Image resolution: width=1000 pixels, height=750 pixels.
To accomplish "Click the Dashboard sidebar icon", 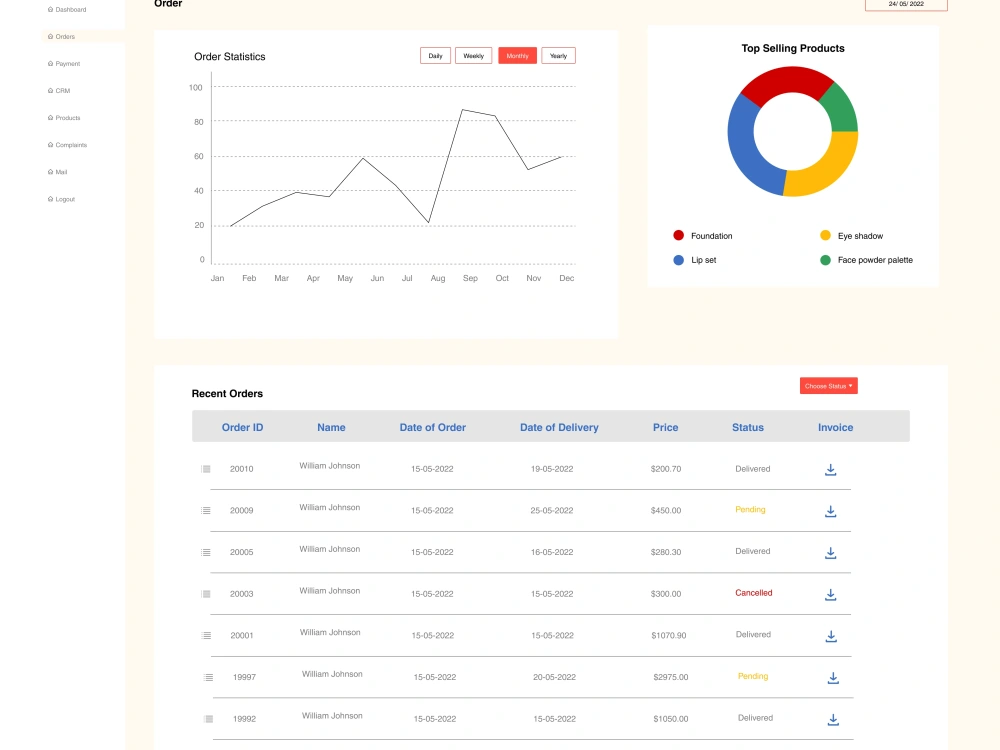I will pos(50,10).
